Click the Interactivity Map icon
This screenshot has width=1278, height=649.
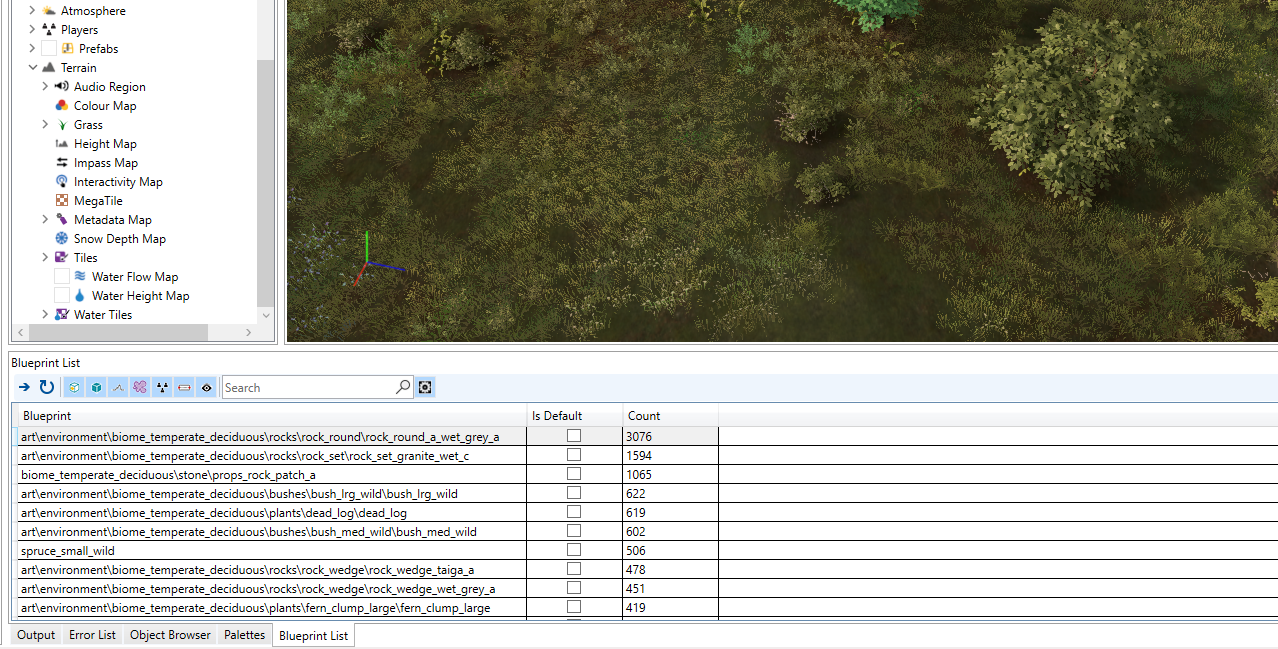[x=61, y=182]
